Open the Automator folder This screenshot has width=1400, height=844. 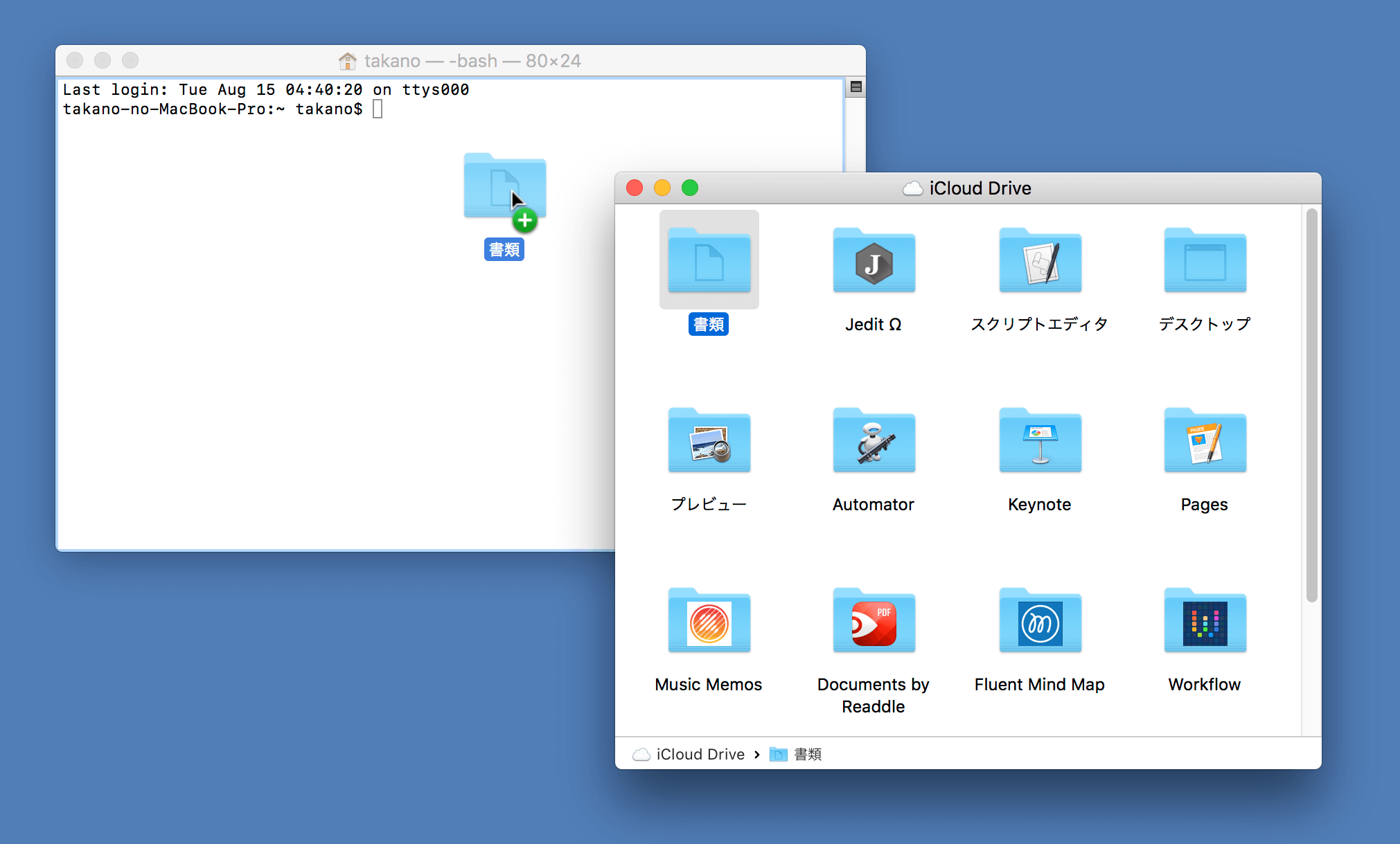point(874,440)
